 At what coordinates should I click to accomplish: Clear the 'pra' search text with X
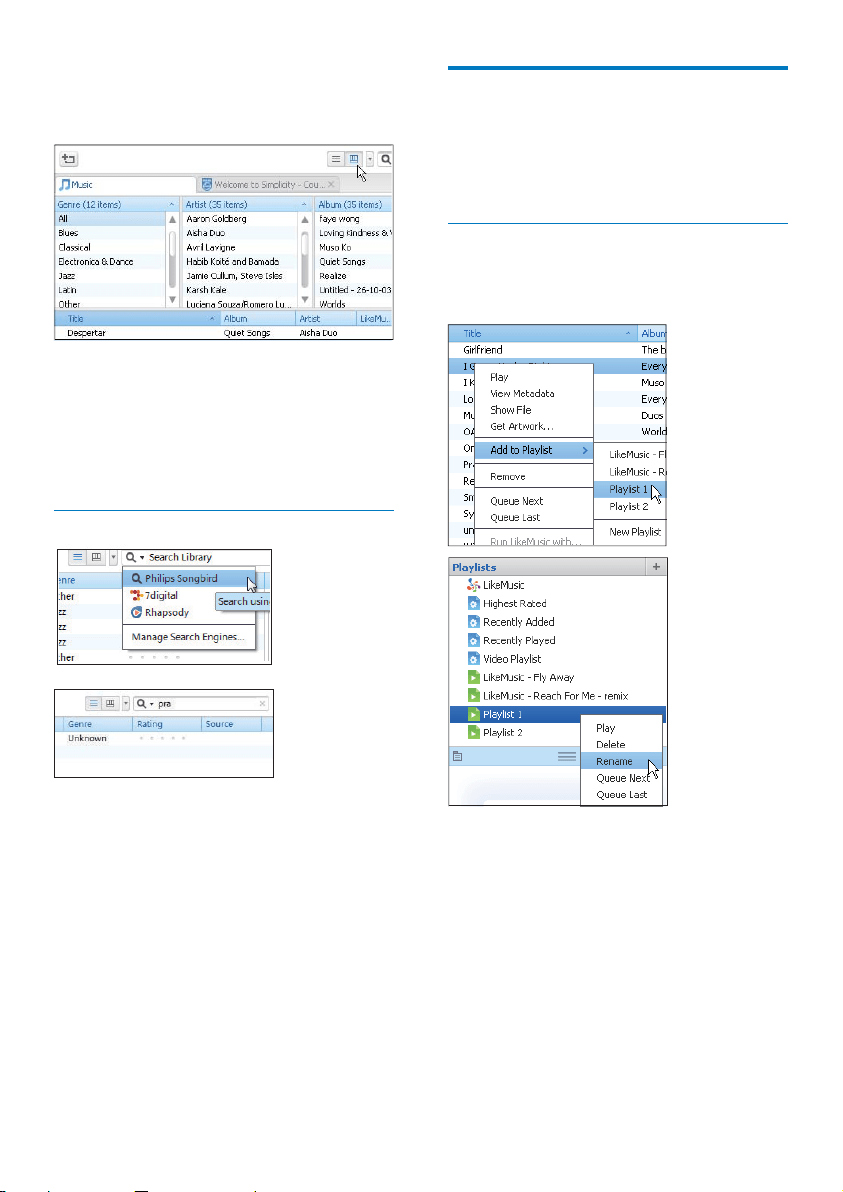[262, 704]
